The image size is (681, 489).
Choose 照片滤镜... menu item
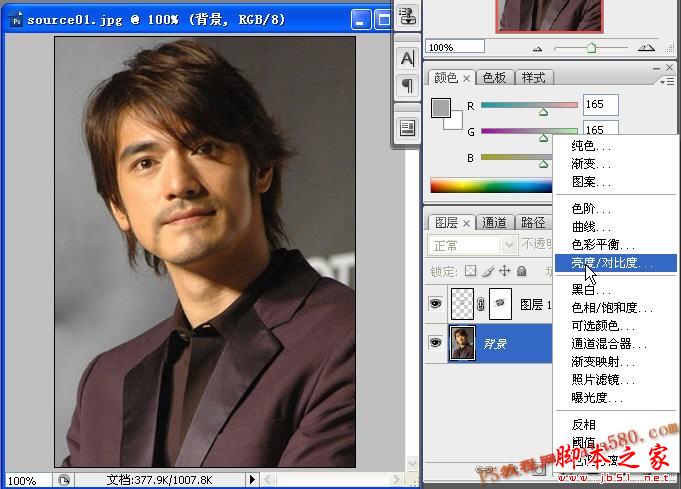click(615, 380)
